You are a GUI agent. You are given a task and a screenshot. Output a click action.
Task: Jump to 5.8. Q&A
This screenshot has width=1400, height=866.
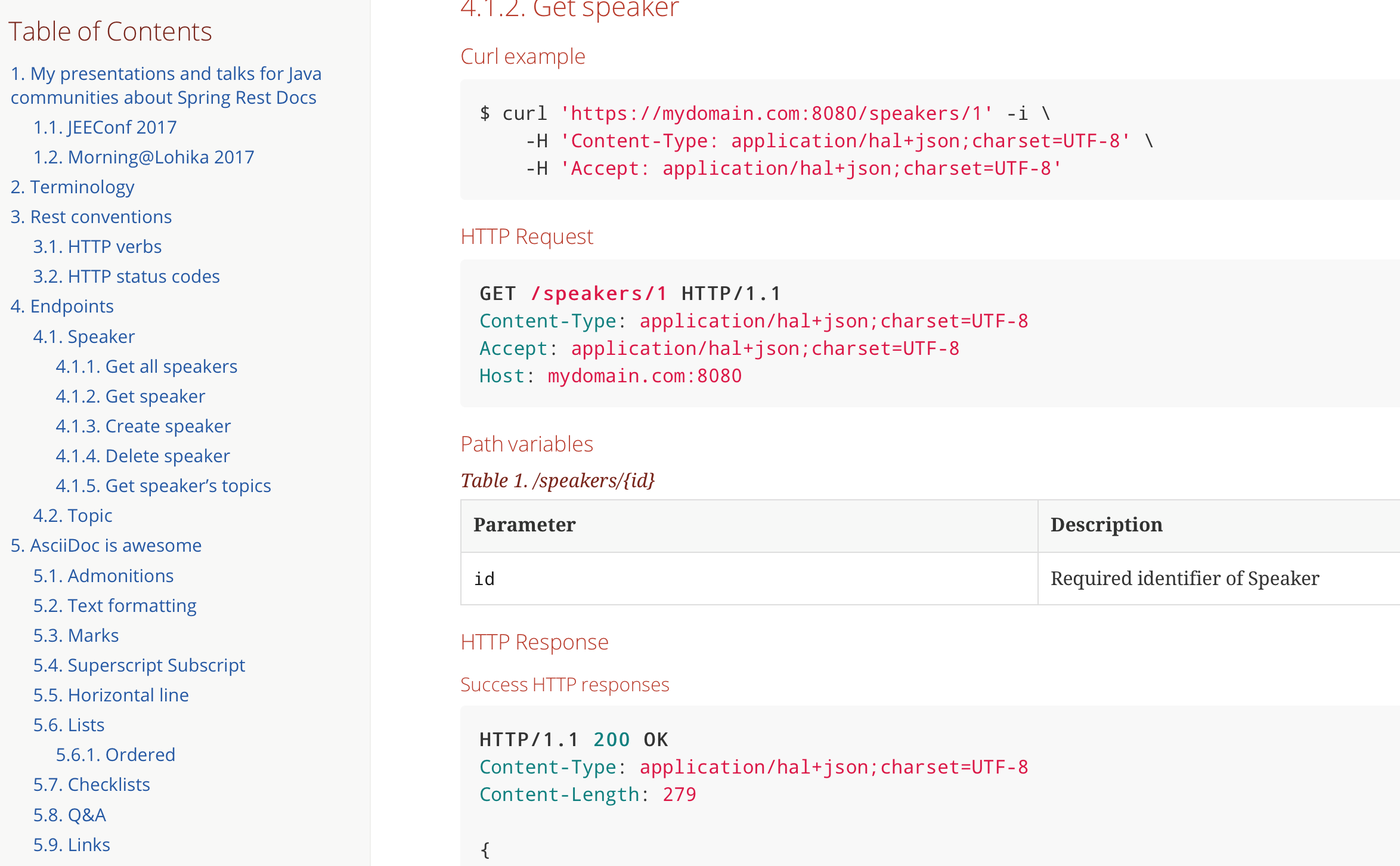(70, 815)
